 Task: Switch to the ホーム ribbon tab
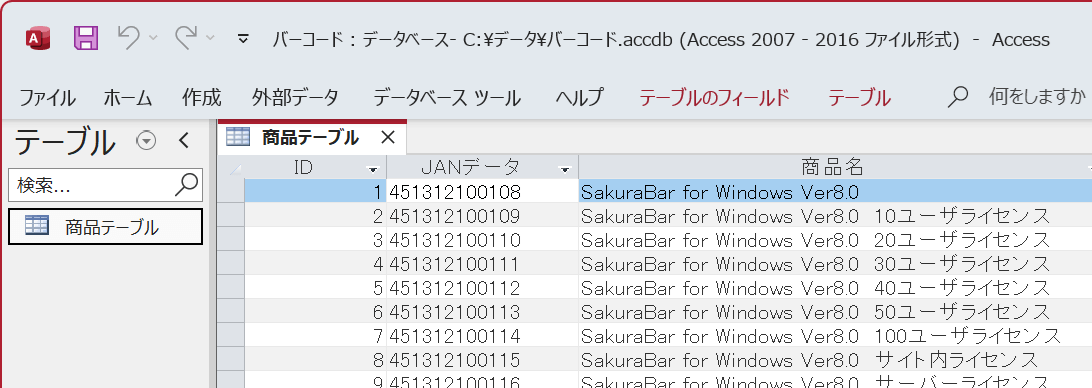pyautogui.click(x=127, y=98)
